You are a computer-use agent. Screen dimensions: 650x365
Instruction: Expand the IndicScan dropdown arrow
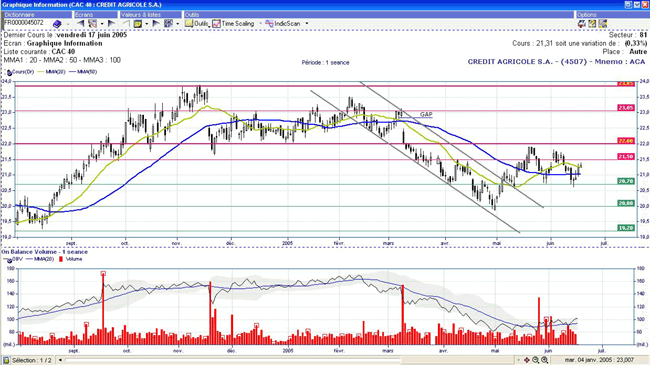(307, 24)
